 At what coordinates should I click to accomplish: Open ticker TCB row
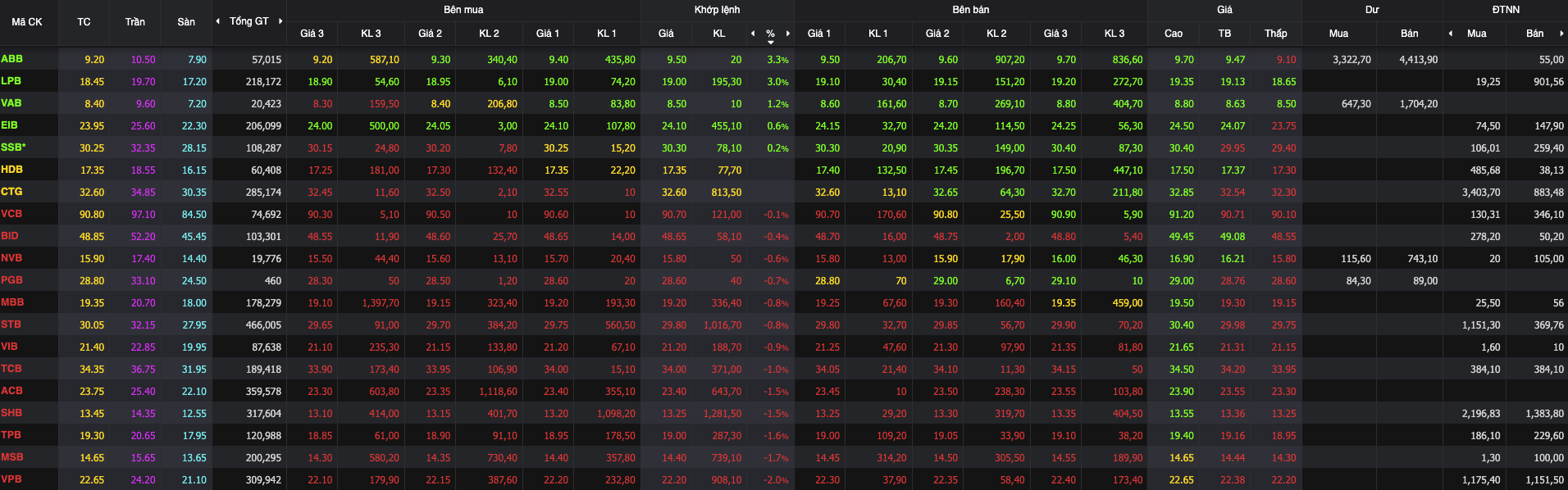click(11, 369)
